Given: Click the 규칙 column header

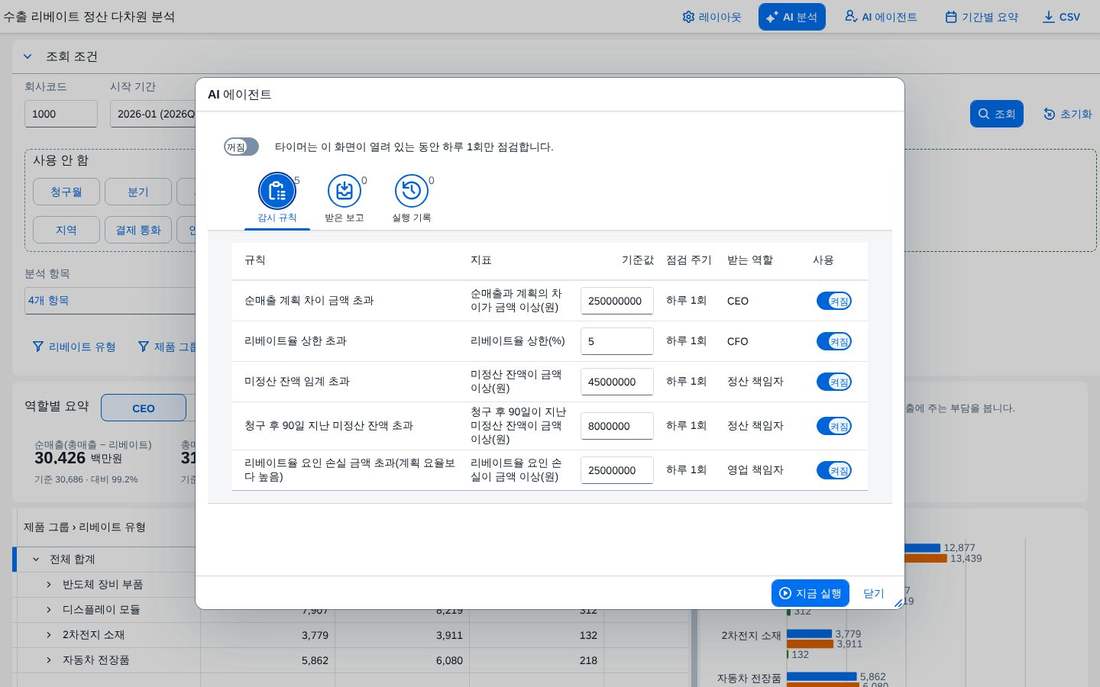Looking at the screenshot, I should (x=255, y=260).
